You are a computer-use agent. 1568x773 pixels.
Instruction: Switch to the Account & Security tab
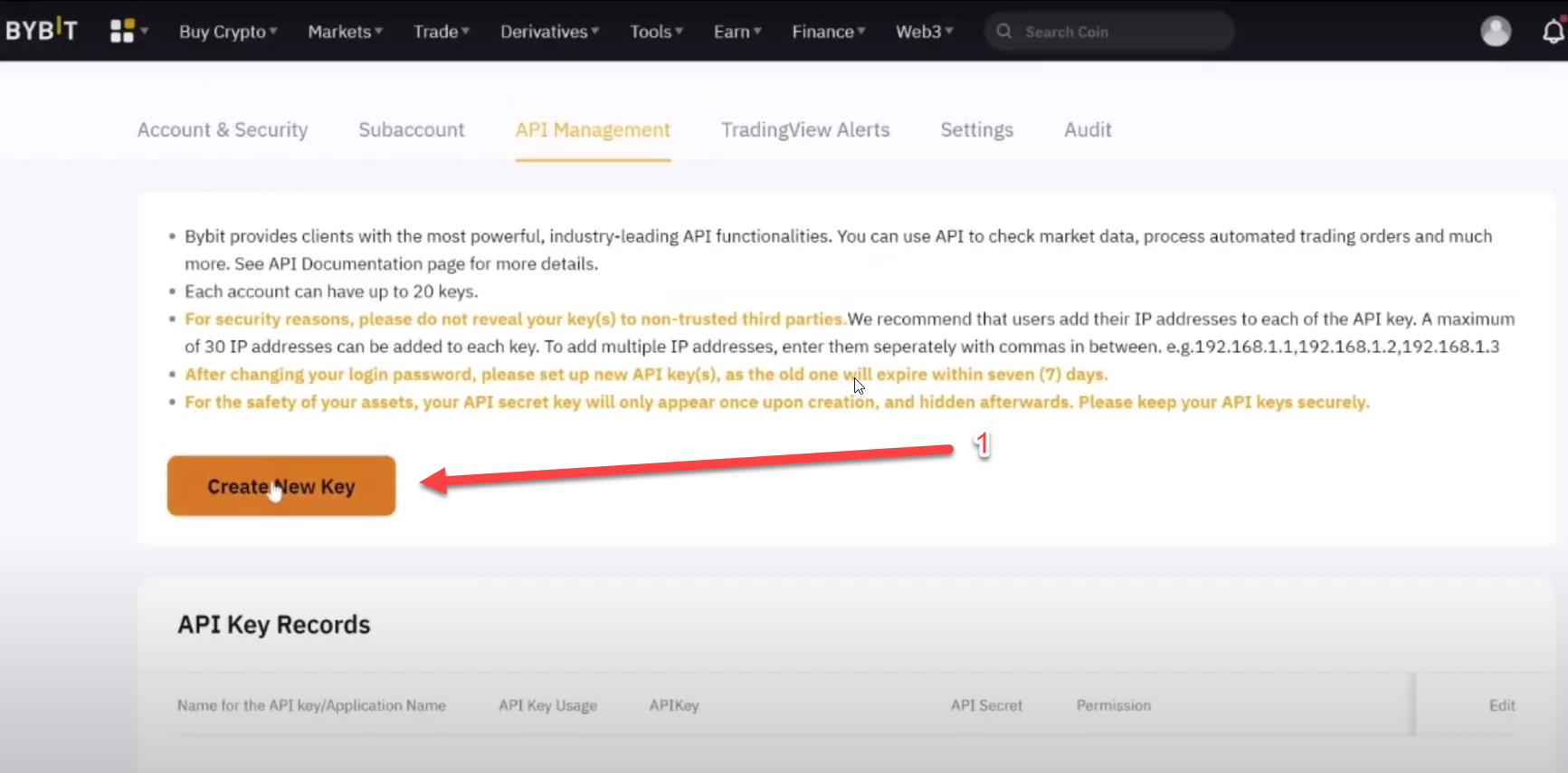223,129
